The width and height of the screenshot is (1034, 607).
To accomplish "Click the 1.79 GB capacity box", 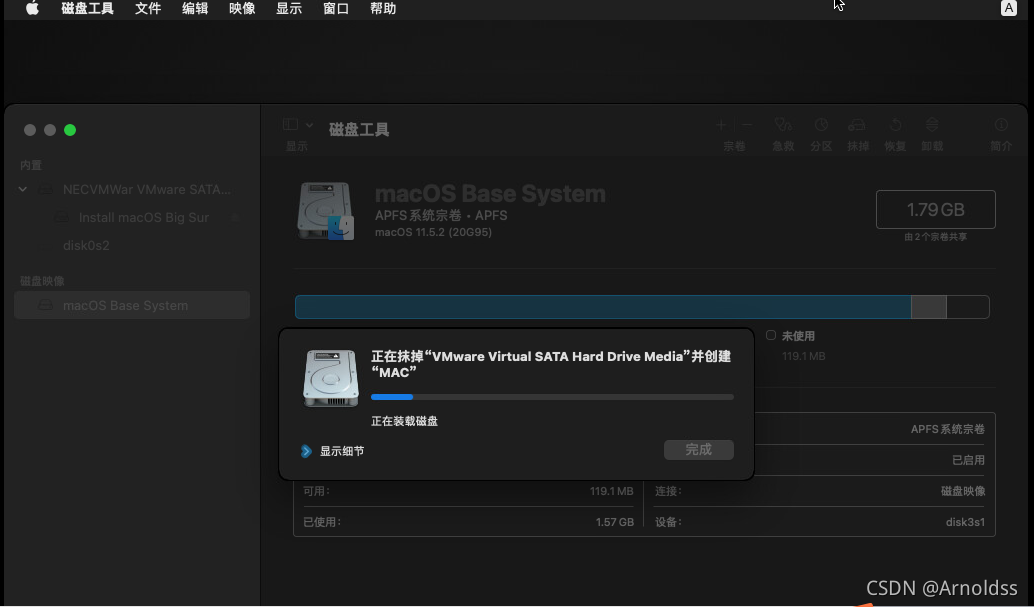I will pyautogui.click(x=935, y=209).
